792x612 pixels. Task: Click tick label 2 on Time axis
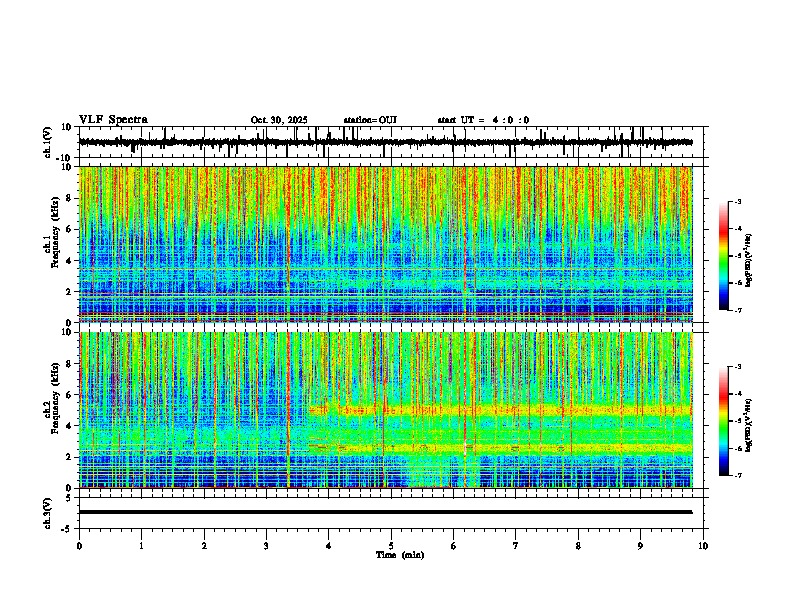(x=204, y=546)
